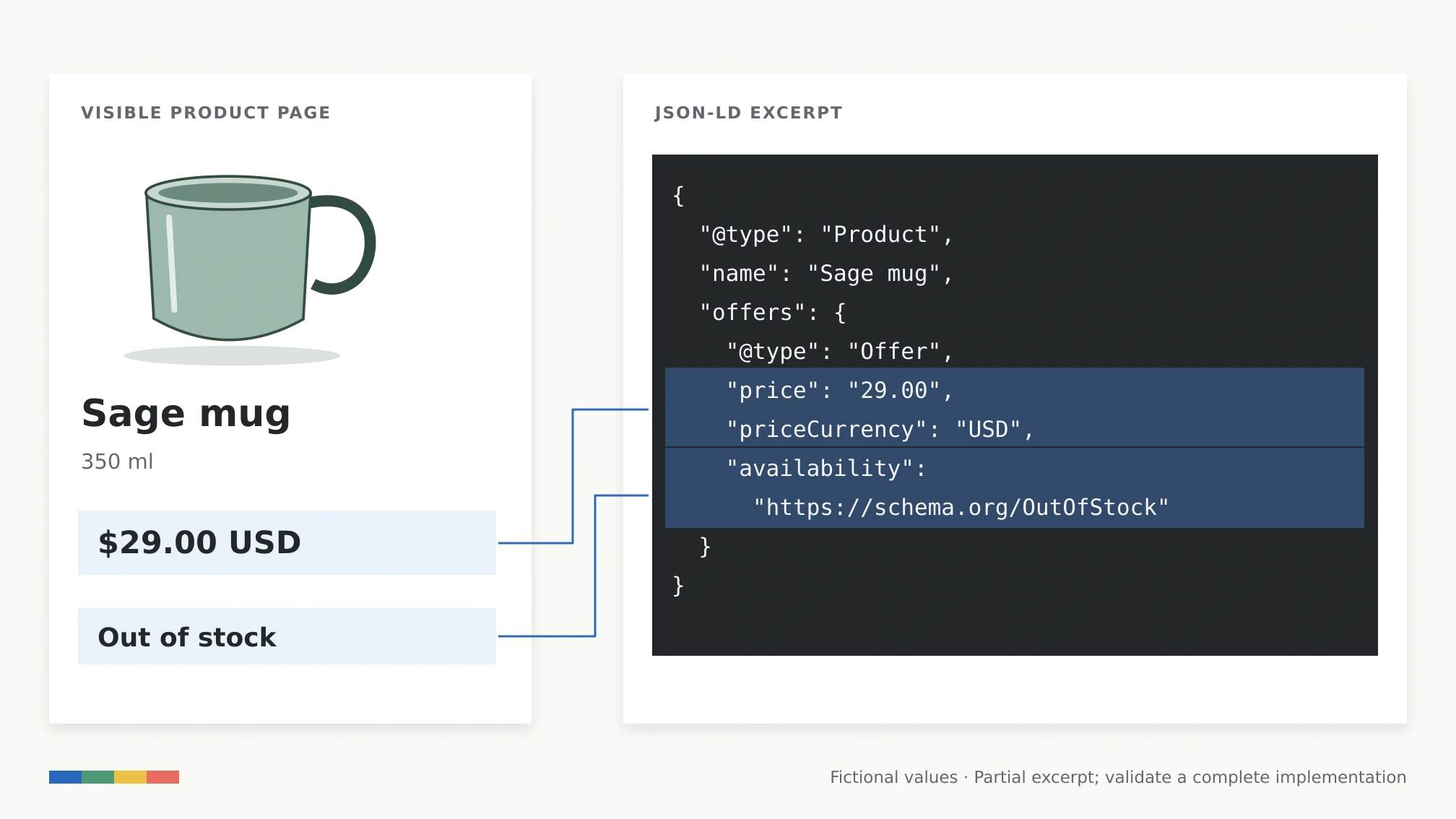Click the VISIBLE PRODUCT PAGE heading

pyautogui.click(x=205, y=113)
